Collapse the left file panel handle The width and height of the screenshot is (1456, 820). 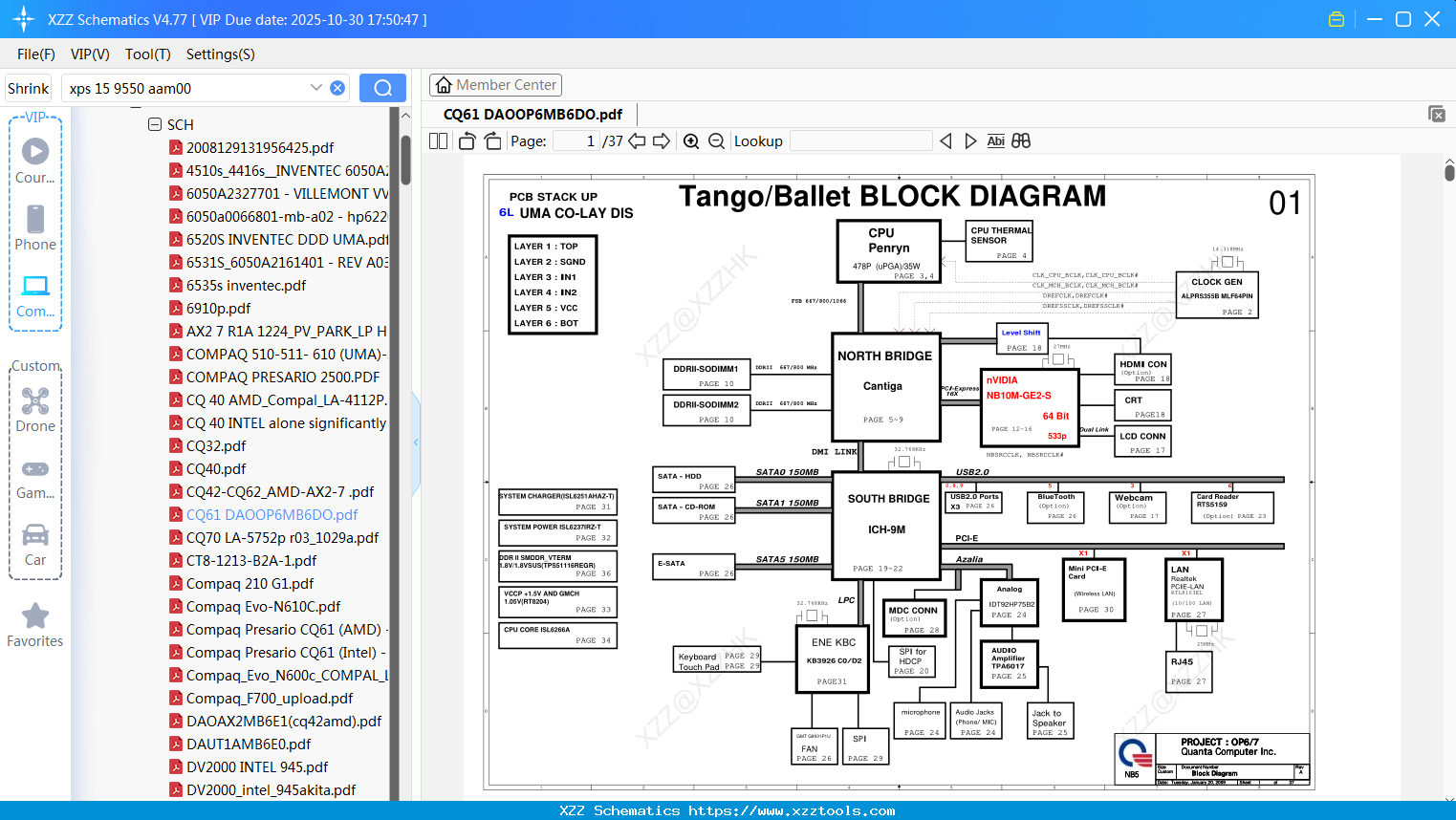point(416,442)
